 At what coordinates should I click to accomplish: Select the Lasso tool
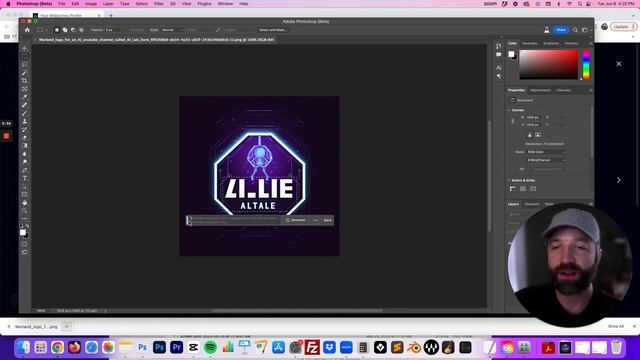(24, 64)
